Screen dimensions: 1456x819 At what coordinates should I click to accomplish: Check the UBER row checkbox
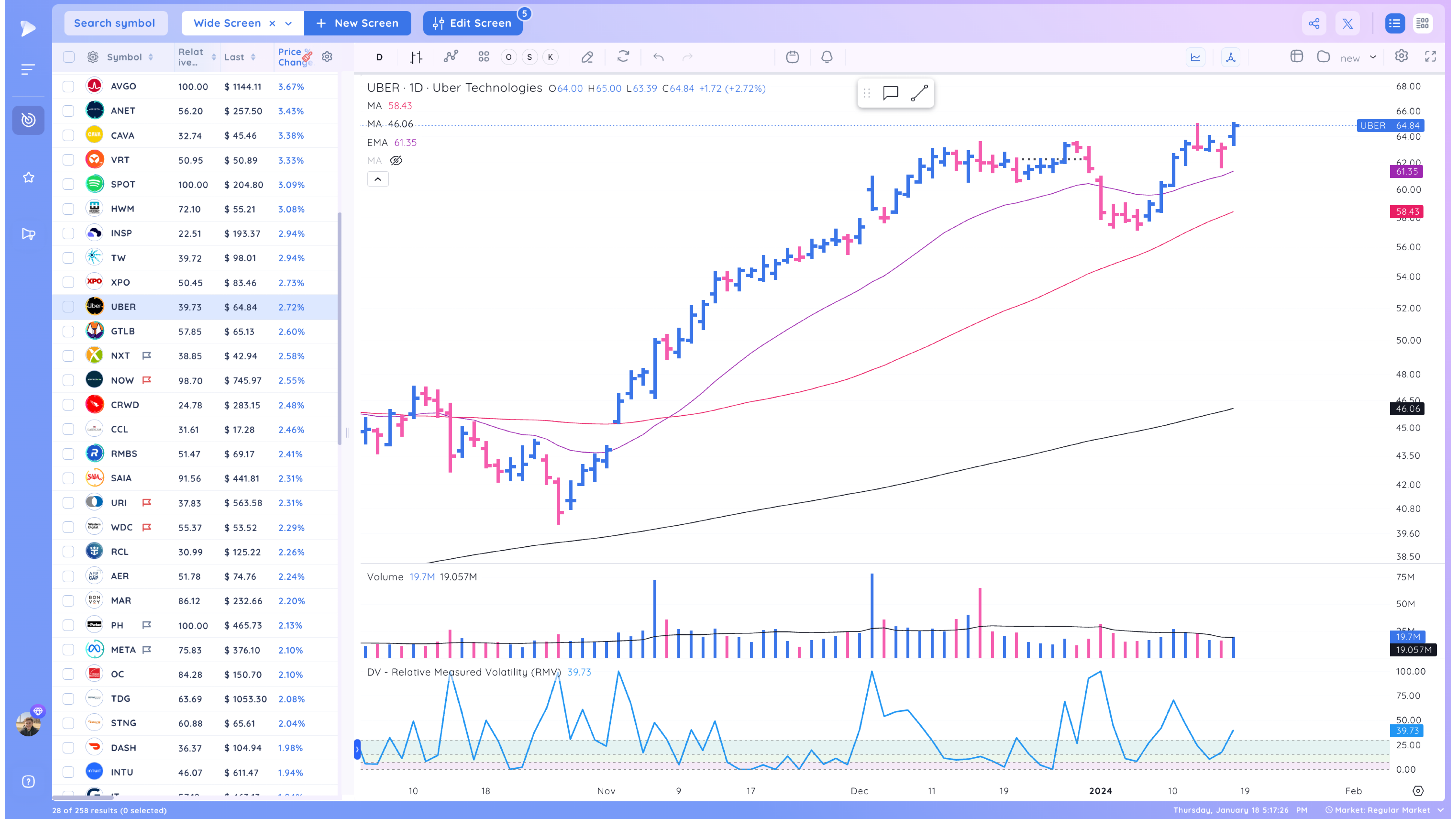point(68,307)
